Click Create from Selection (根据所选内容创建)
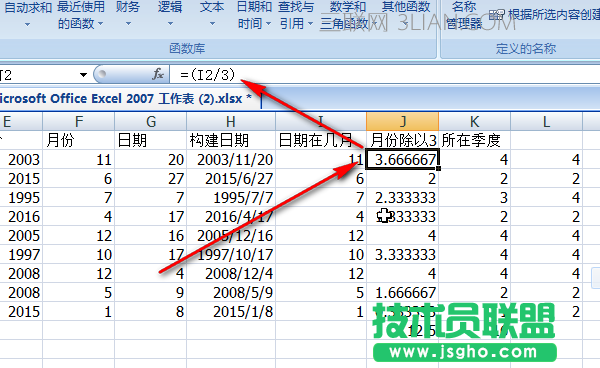The width and height of the screenshot is (600, 368). pyautogui.click(x=545, y=15)
